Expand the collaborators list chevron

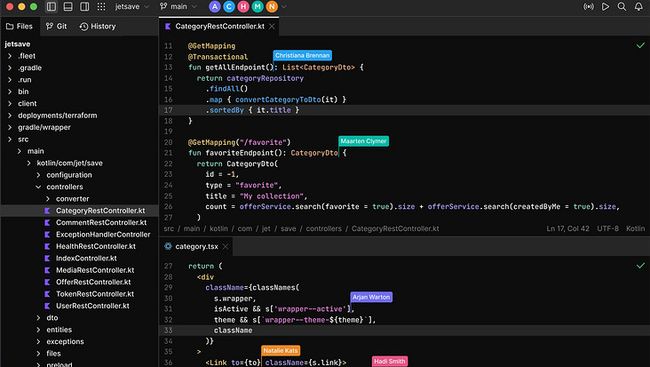[x=284, y=7]
